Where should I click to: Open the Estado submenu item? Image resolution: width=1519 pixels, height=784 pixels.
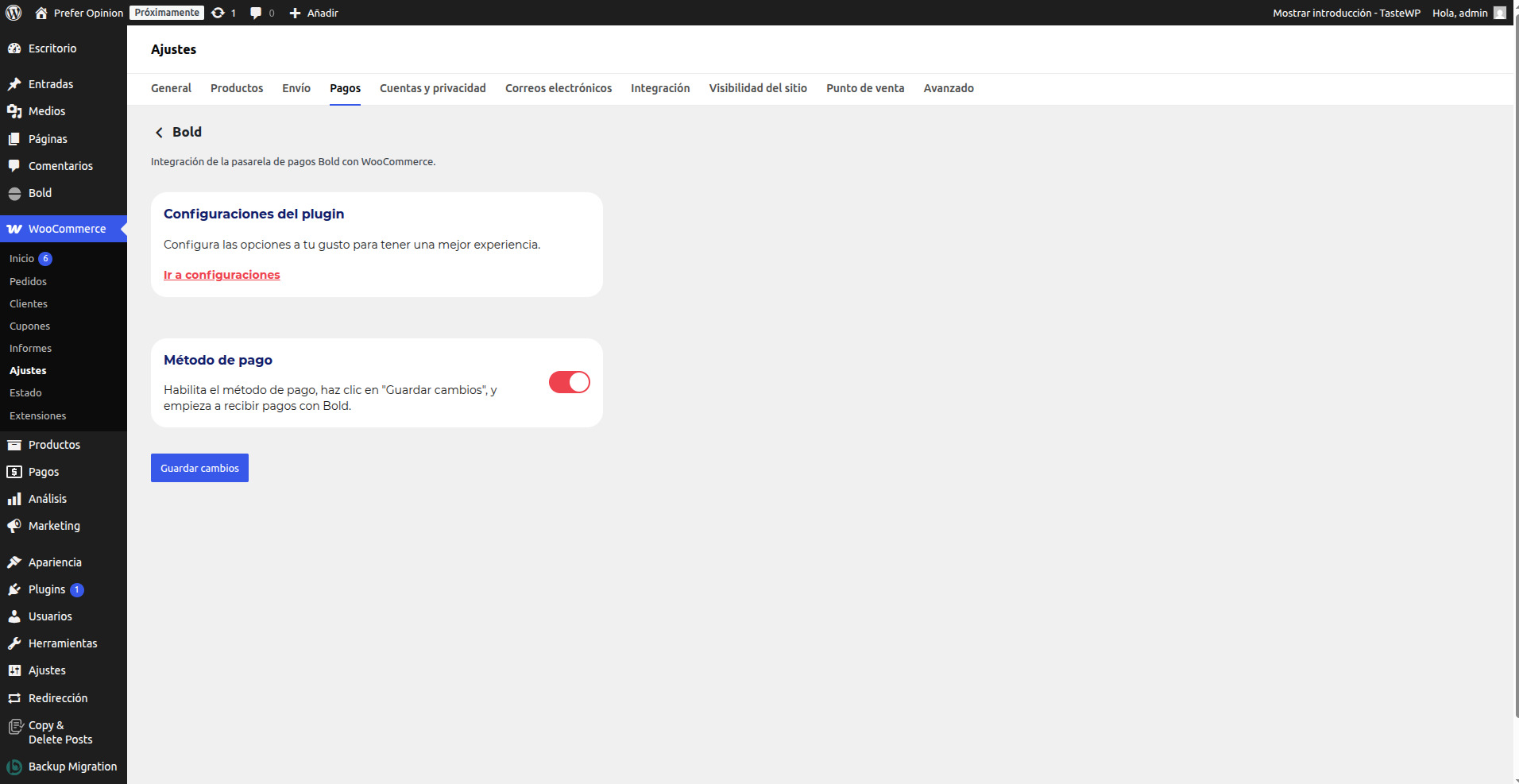point(25,392)
